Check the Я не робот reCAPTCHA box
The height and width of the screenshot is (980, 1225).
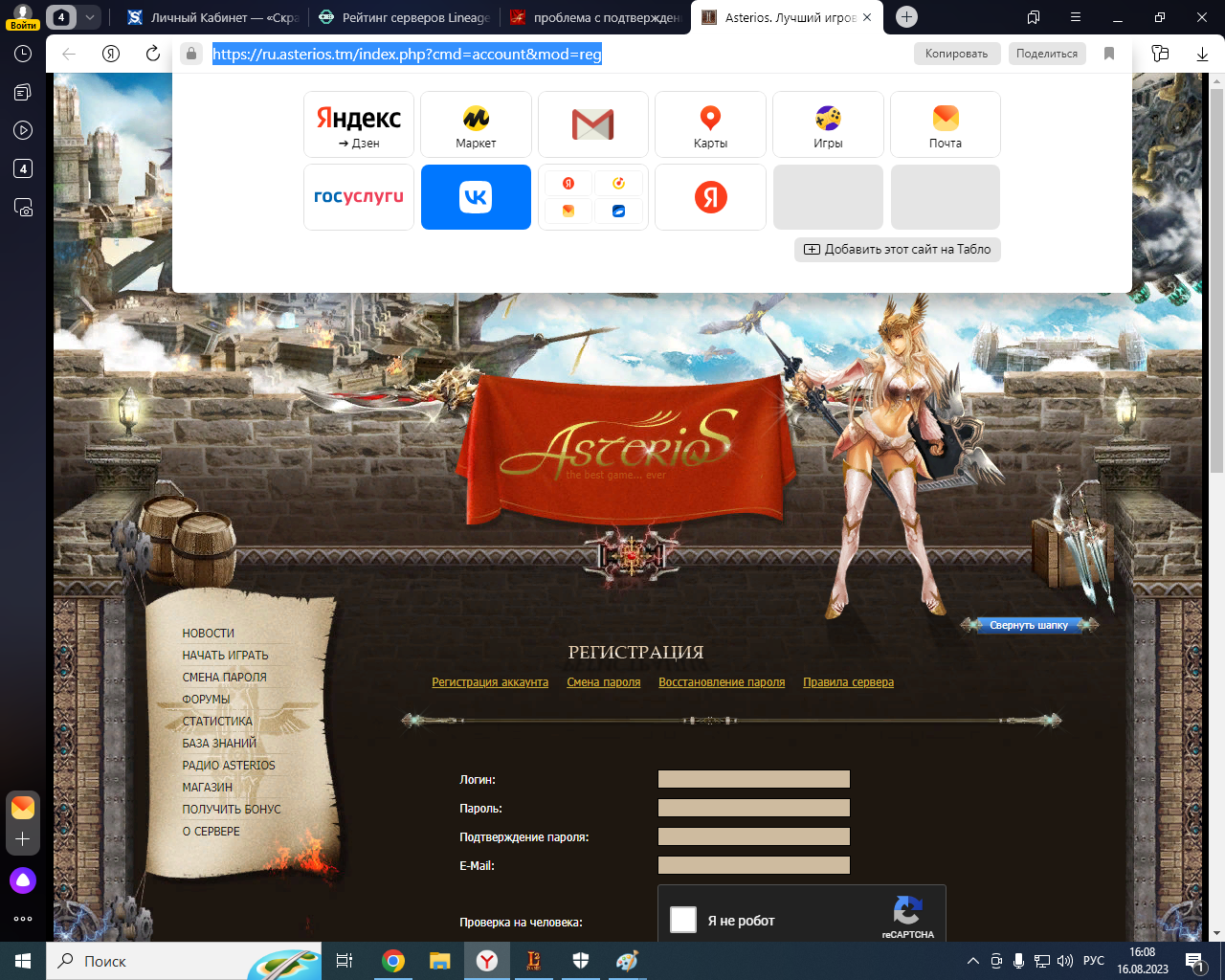coord(683,920)
